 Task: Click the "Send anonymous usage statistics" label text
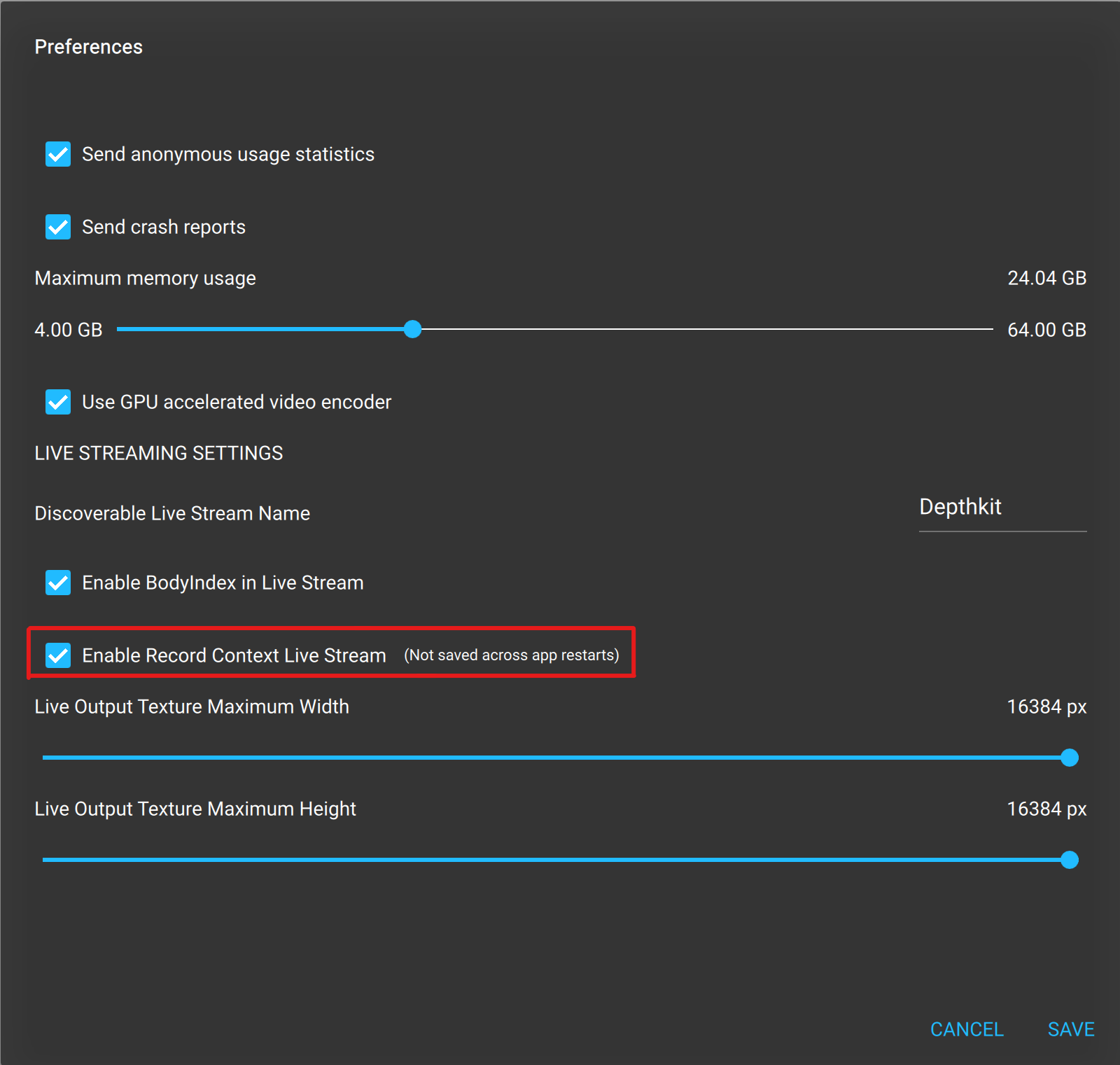(x=228, y=154)
